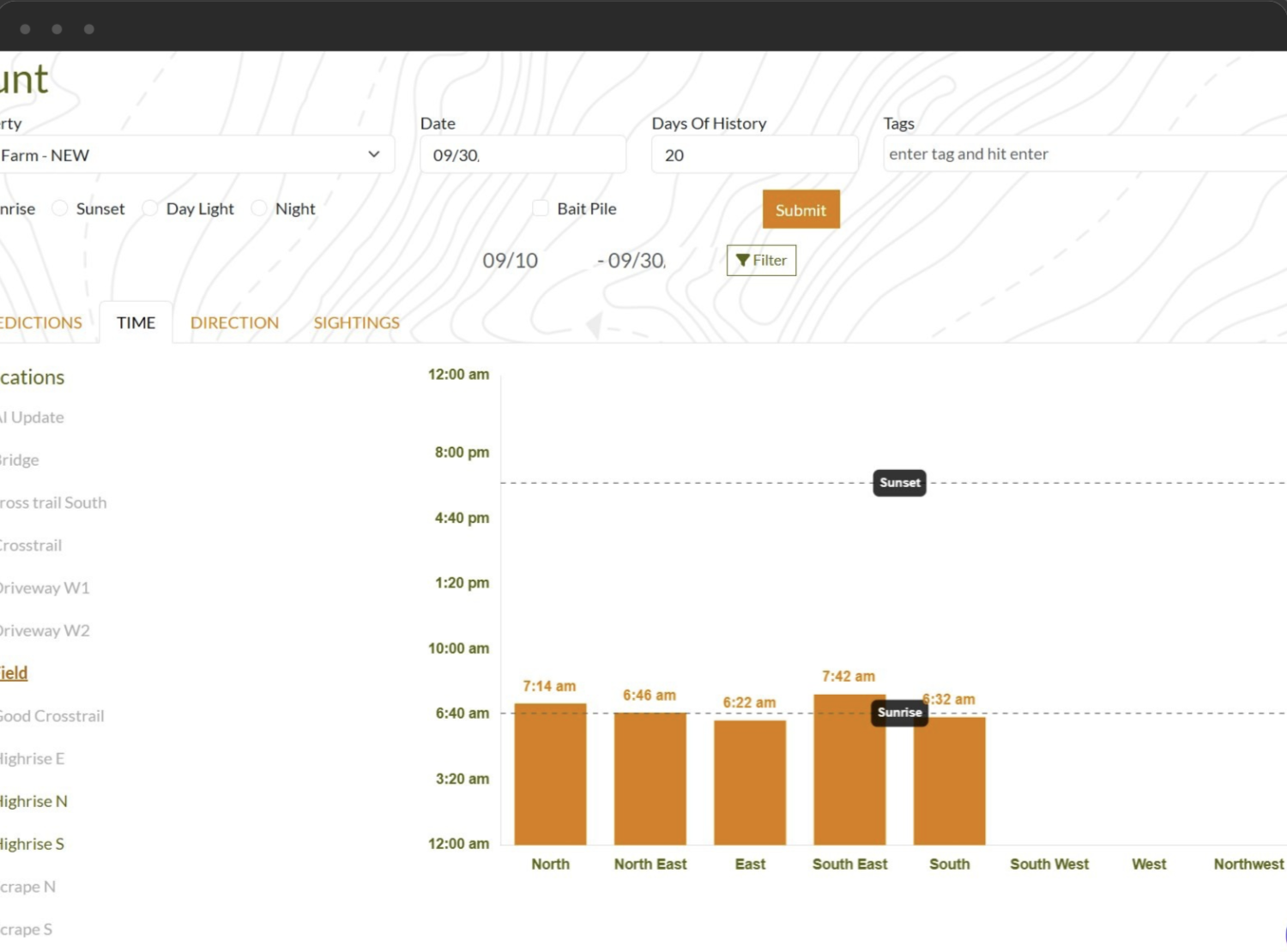Click the 09/10 start date text

[x=511, y=261]
